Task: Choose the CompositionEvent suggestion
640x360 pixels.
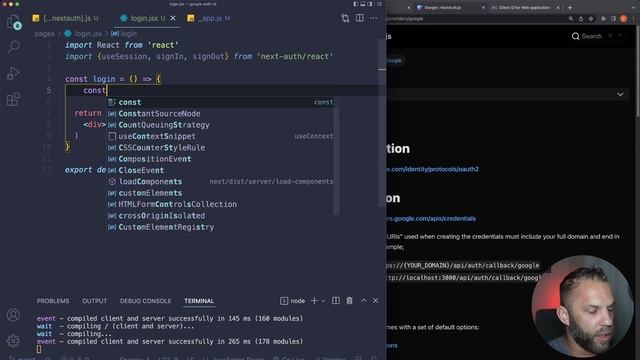Action: coord(220,159)
